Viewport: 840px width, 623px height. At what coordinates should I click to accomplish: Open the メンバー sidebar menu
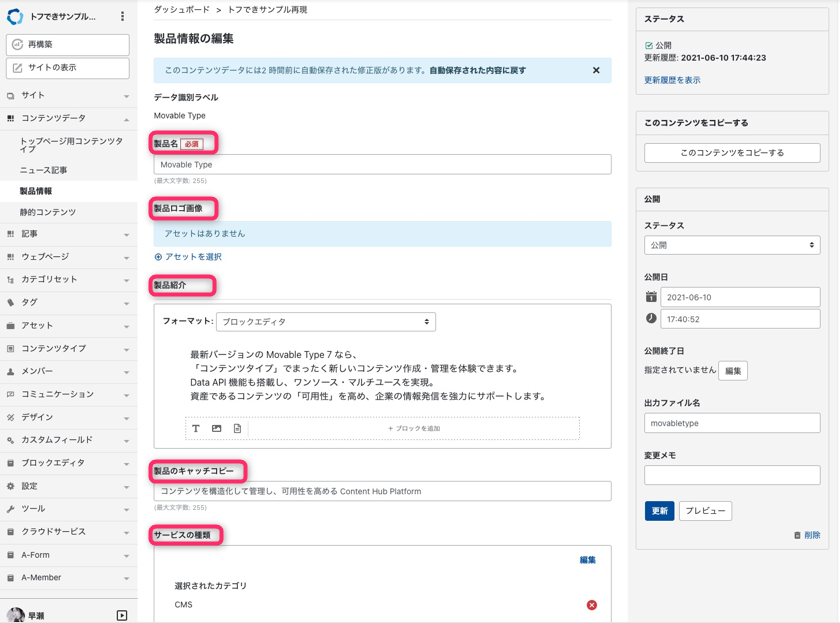point(69,371)
